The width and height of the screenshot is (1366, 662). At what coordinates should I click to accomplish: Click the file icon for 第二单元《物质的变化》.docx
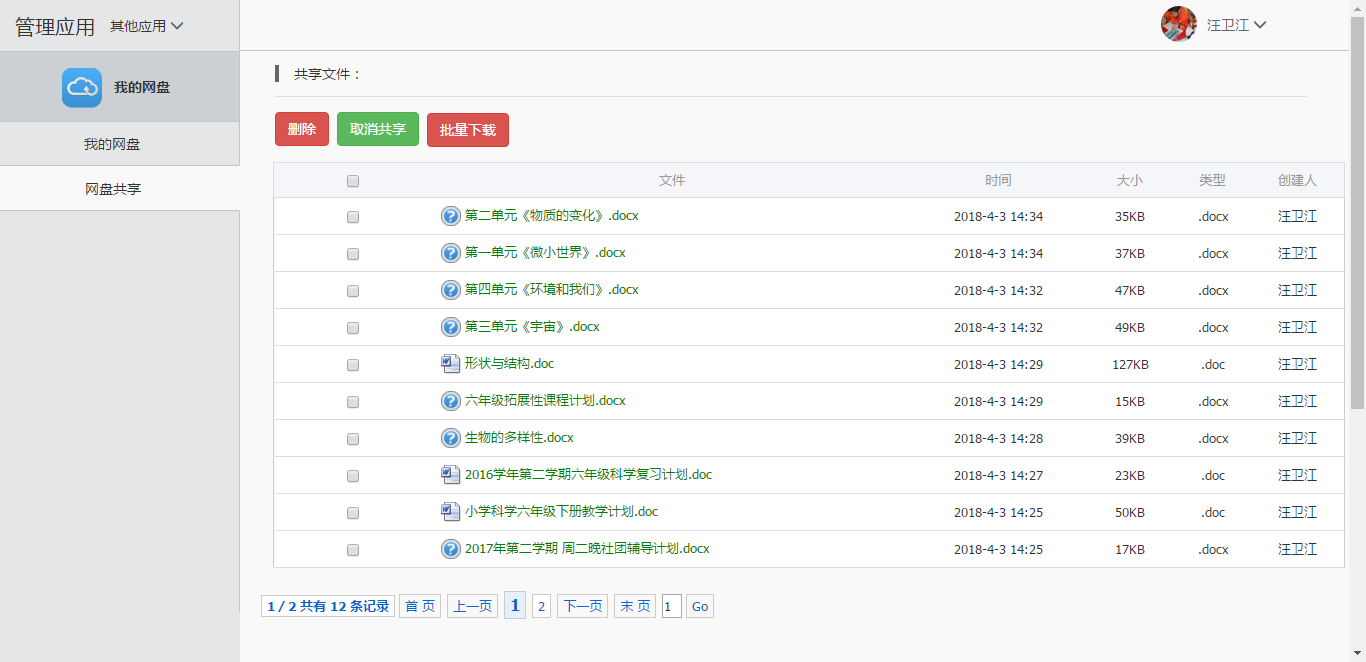(450, 216)
